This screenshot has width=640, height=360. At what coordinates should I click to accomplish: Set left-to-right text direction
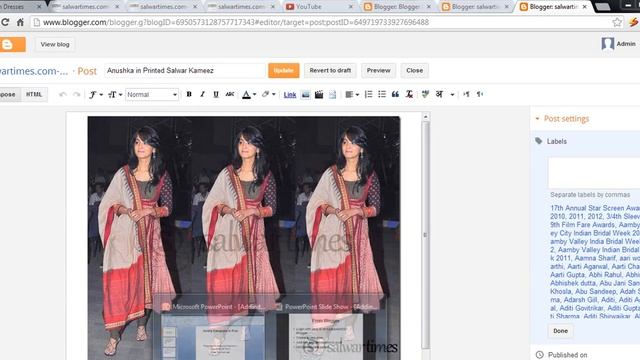tap(466, 94)
